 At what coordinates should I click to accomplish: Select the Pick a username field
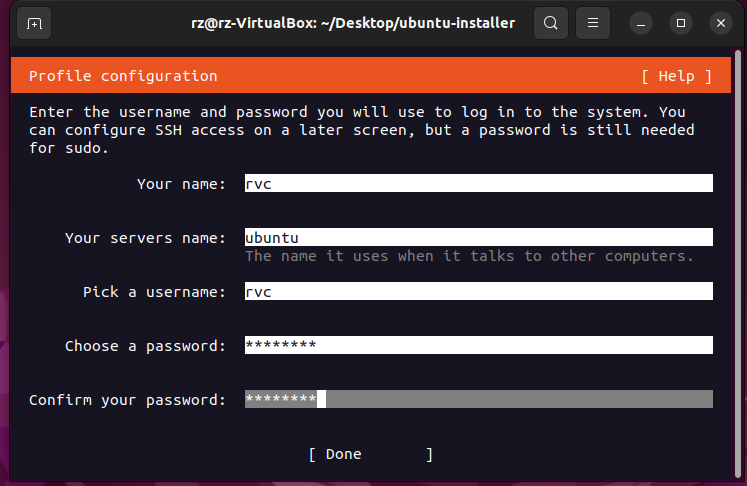(x=478, y=291)
